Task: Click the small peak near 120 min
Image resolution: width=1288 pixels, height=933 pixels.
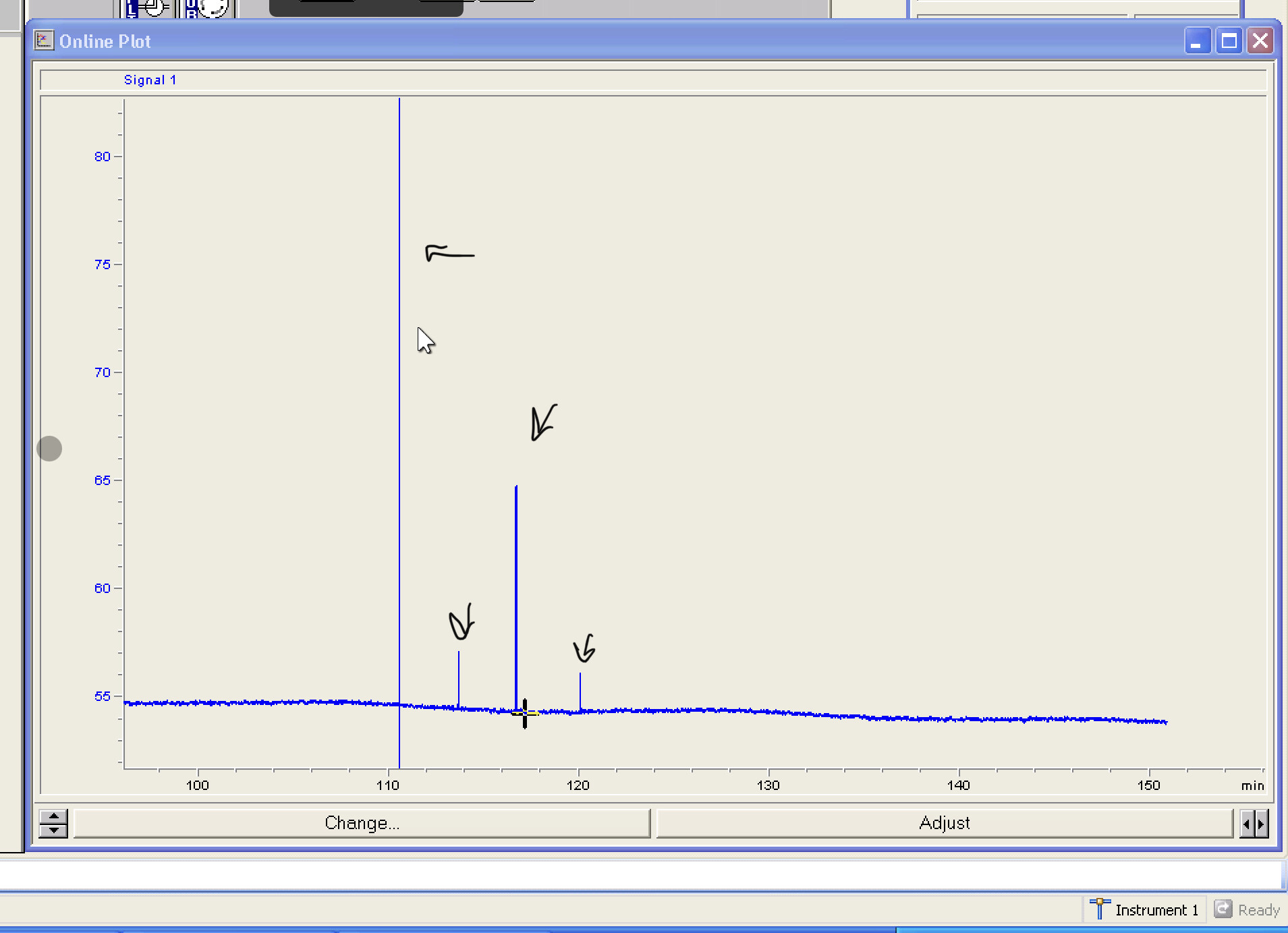Action: 580,691
